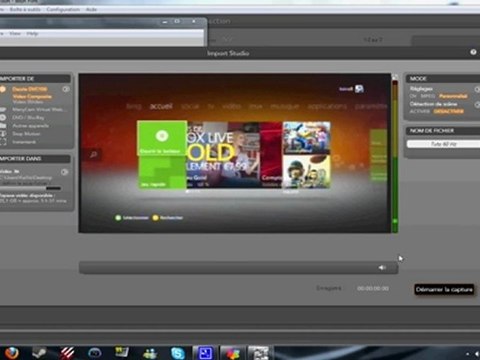Screen dimensions: 480x360
Task: Select the Dazzle DVC100 source icon
Action: pyautogui.click(x=3, y=89)
